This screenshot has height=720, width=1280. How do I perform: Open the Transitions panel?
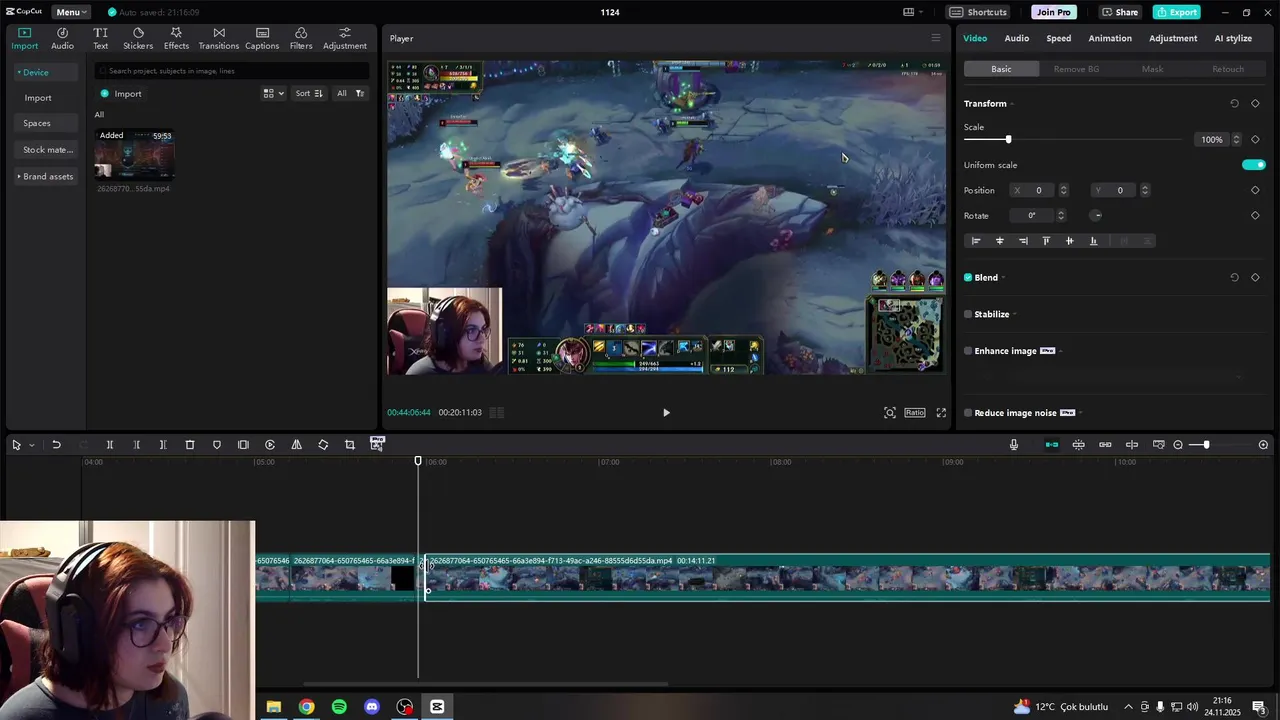[x=218, y=39]
